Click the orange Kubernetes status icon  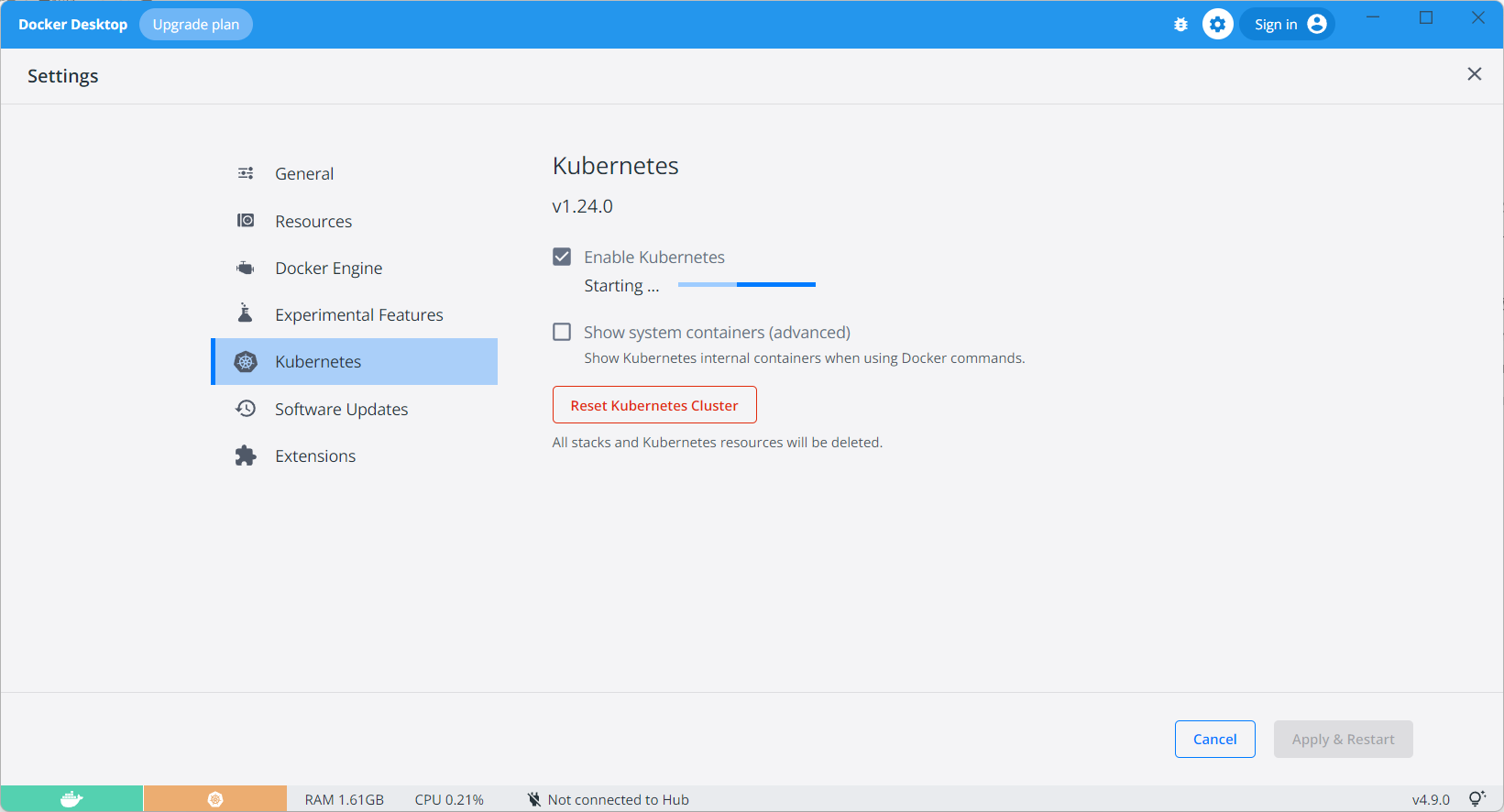coord(215,799)
